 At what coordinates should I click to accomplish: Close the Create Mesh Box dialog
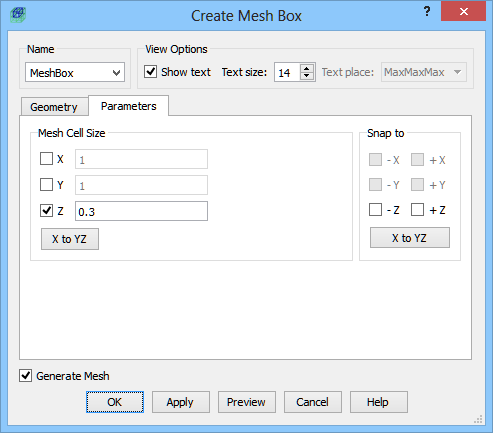tap(463, 12)
